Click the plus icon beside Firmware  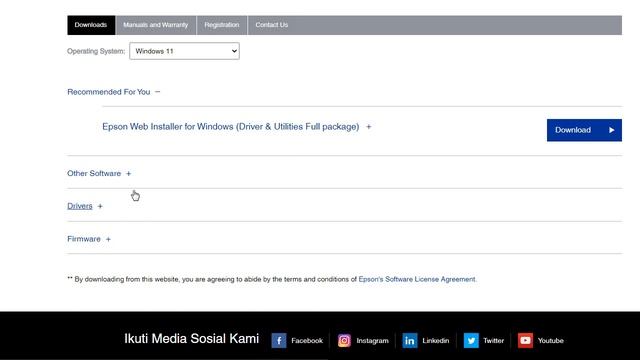pos(108,239)
